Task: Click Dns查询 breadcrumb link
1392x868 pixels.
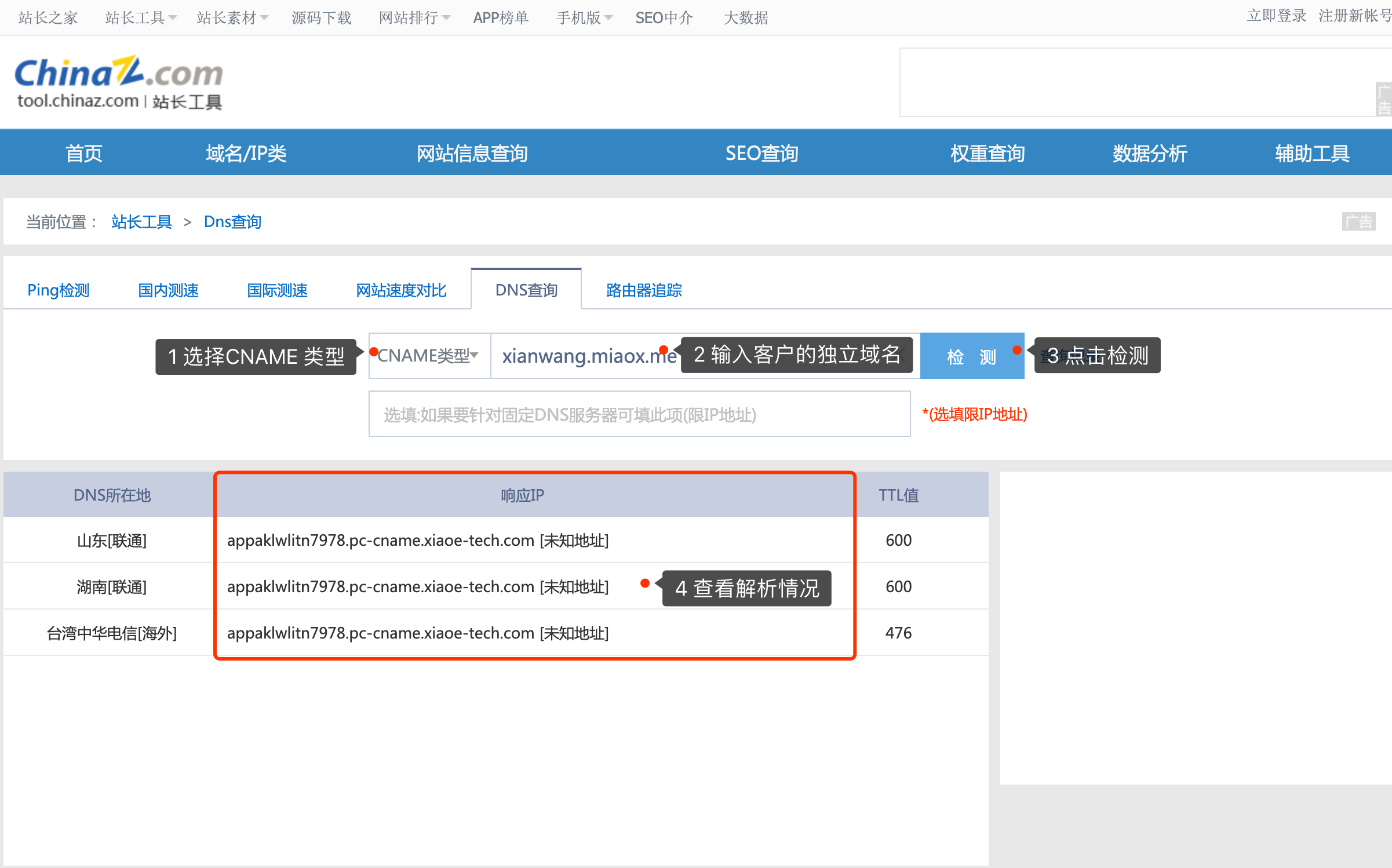Action: tap(232, 222)
